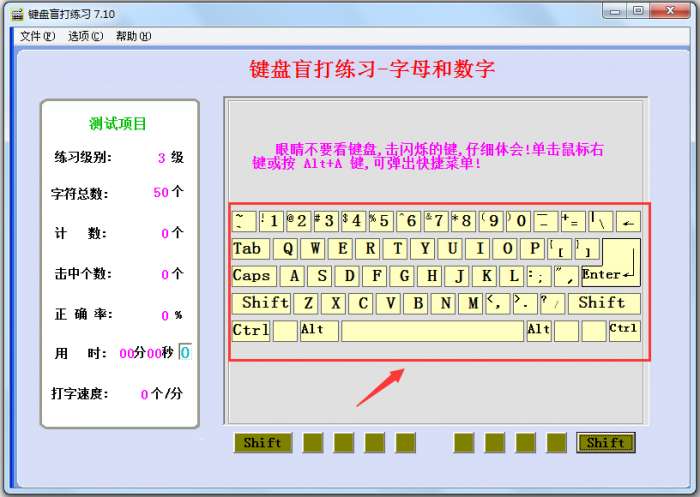Click the X key
The height and width of the screenshot is (497, 700).
click(335, 304)
